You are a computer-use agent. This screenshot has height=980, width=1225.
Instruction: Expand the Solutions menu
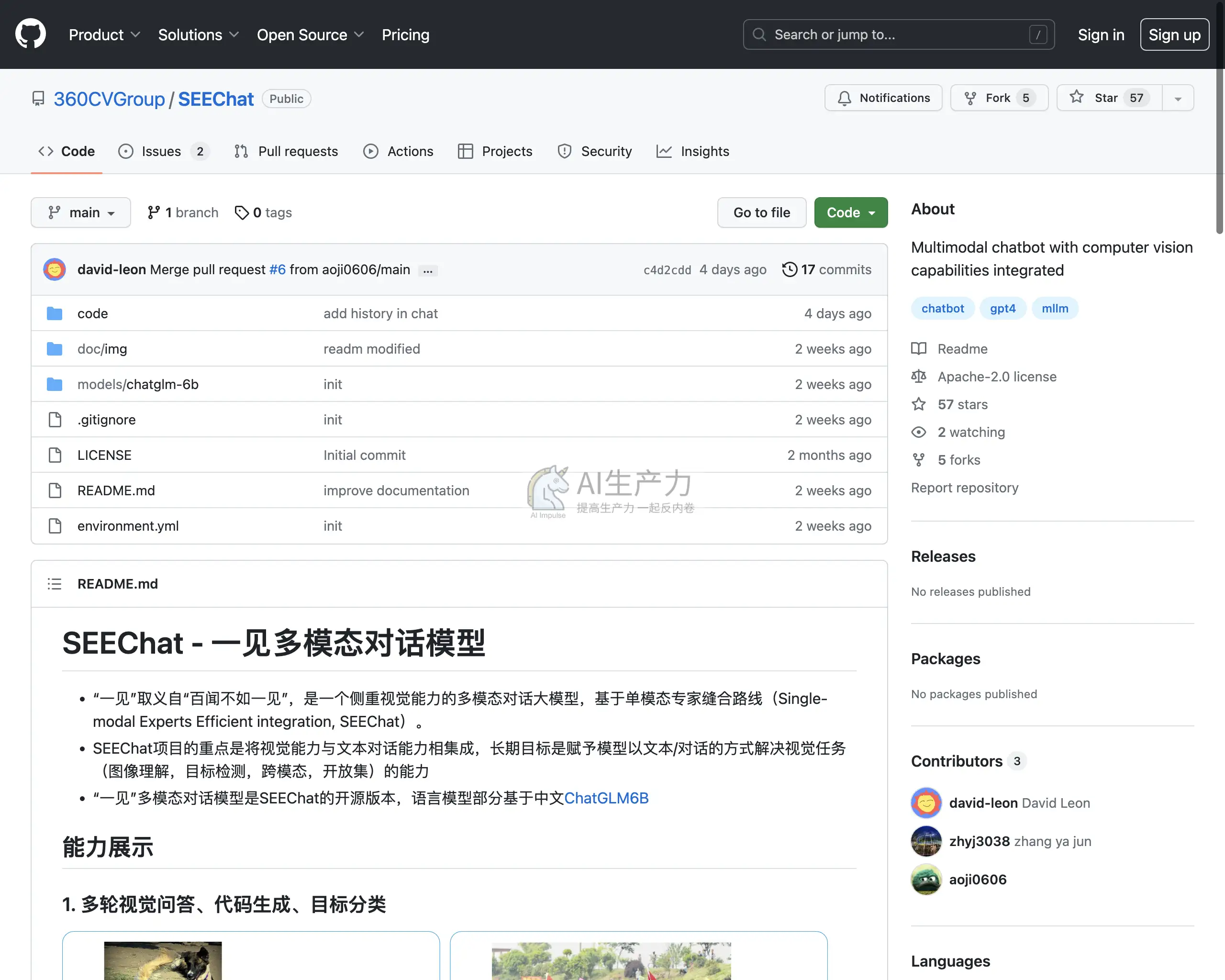coord(198,34)
